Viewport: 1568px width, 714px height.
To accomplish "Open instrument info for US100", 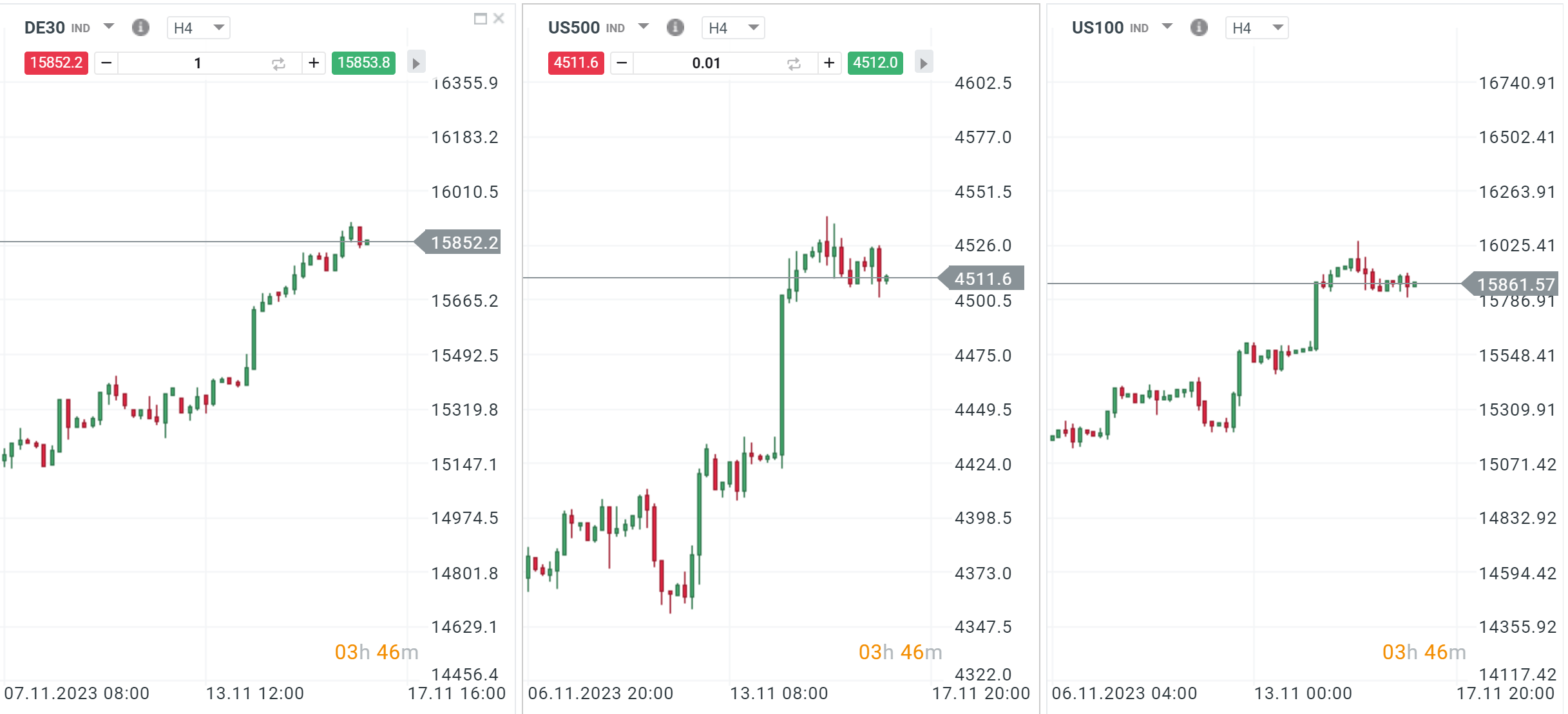I will (1198, 27).
